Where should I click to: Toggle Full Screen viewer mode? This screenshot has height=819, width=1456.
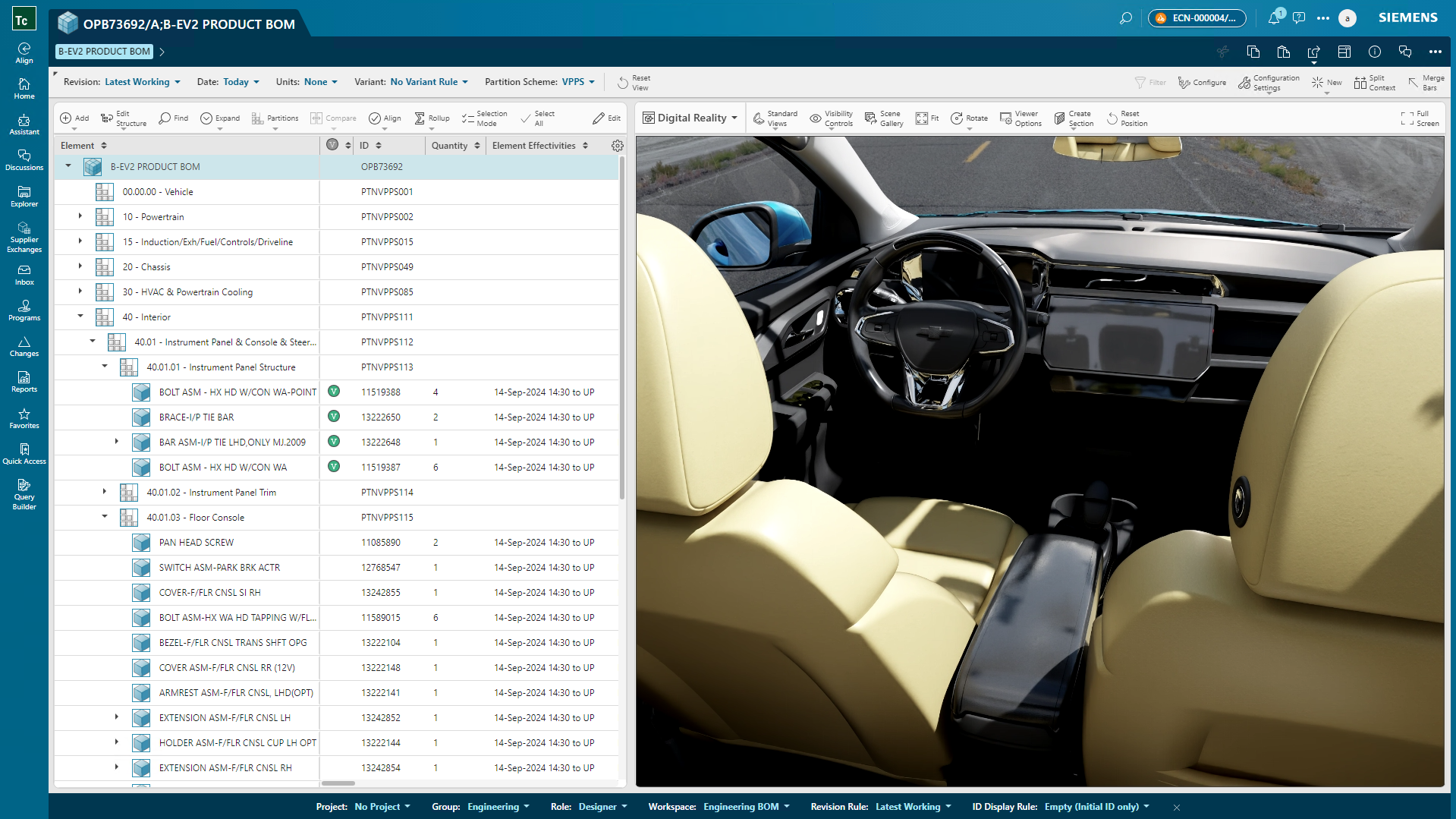click(x=1419, y=118)
